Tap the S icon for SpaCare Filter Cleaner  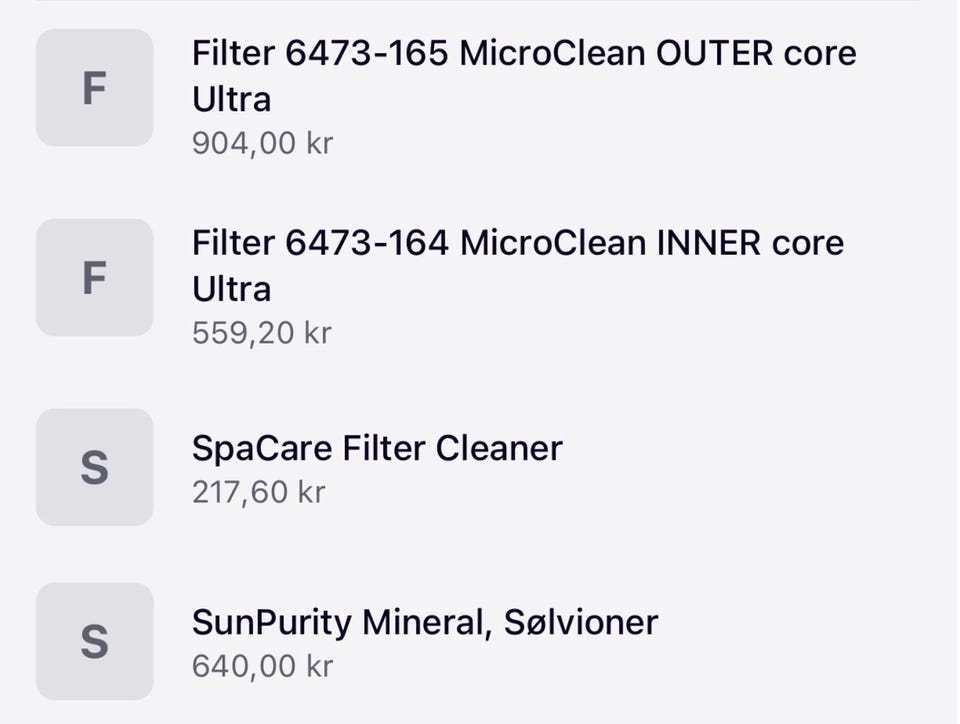[x=95, y=467]
